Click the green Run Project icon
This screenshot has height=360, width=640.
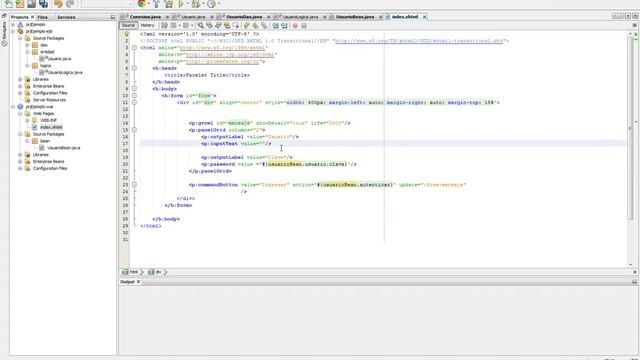point(181,4)
